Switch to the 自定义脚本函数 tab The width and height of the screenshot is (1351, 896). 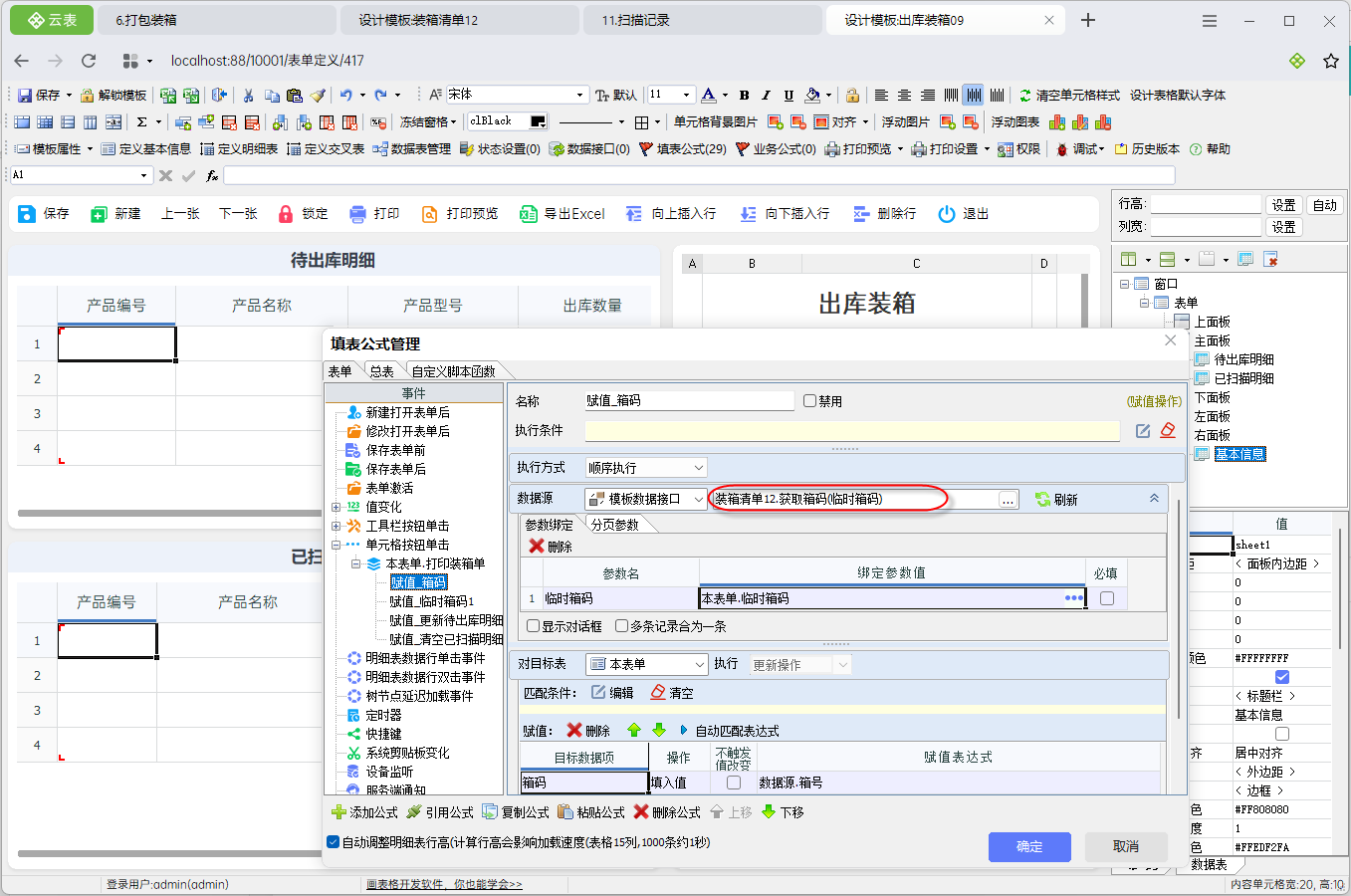coord(453,371)
